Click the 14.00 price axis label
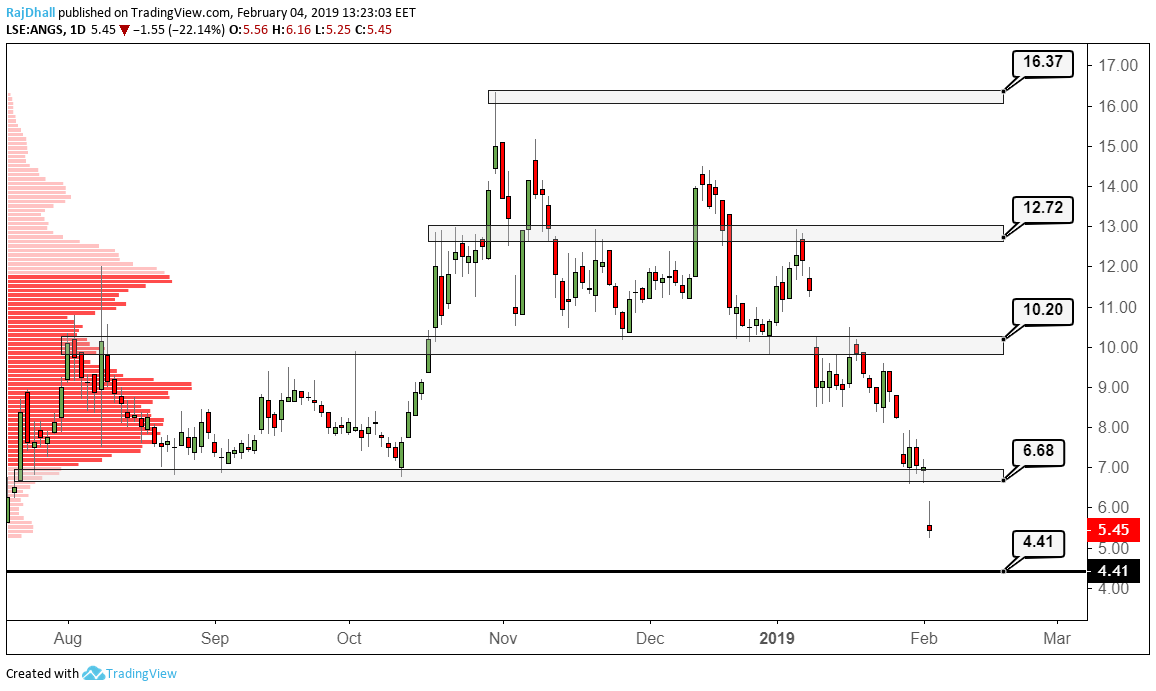Screen dimensions: 1156x691 (1118, 187)
